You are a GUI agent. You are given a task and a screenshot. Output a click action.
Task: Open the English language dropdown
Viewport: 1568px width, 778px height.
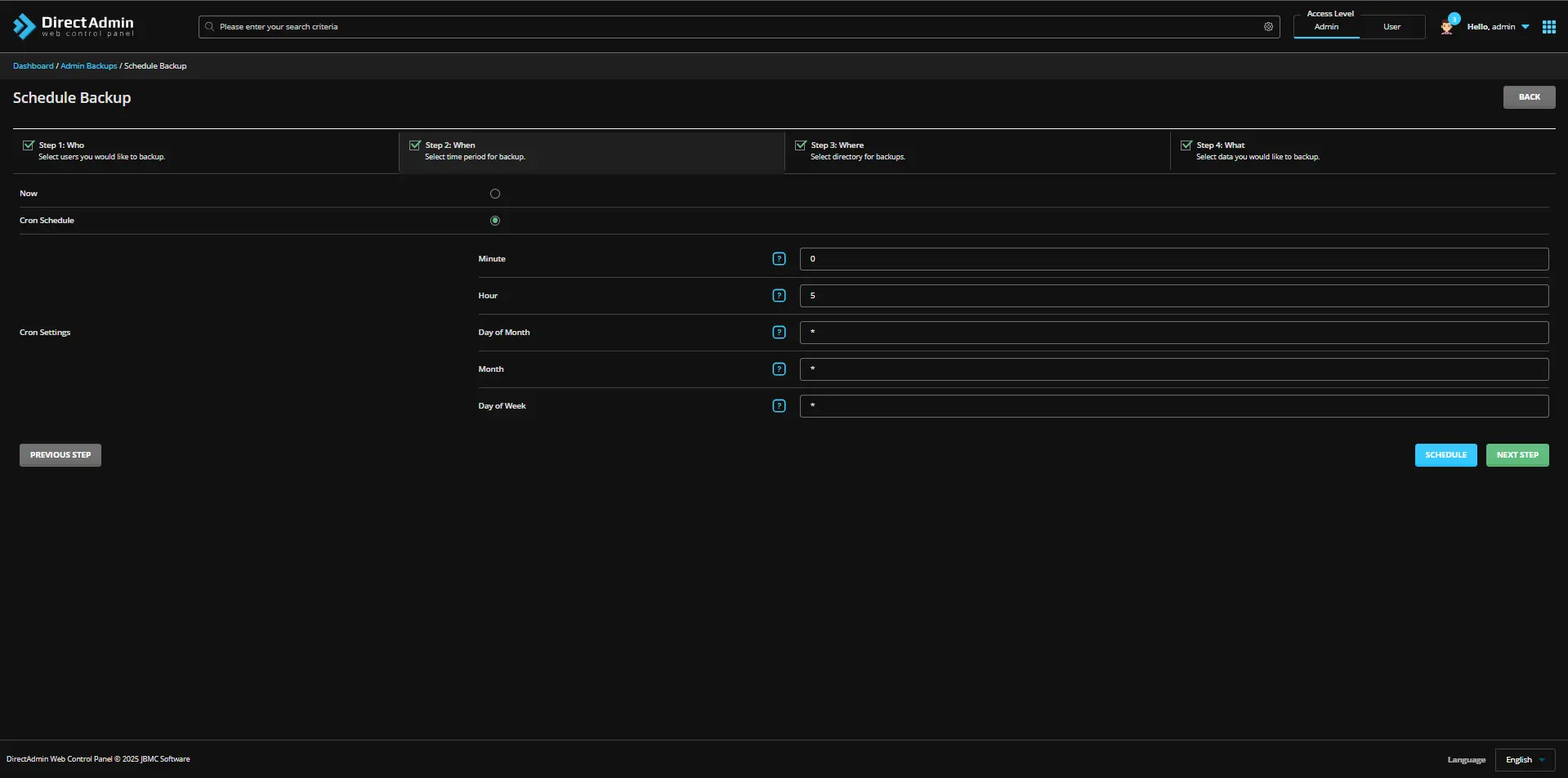(x=1525, y=760)
